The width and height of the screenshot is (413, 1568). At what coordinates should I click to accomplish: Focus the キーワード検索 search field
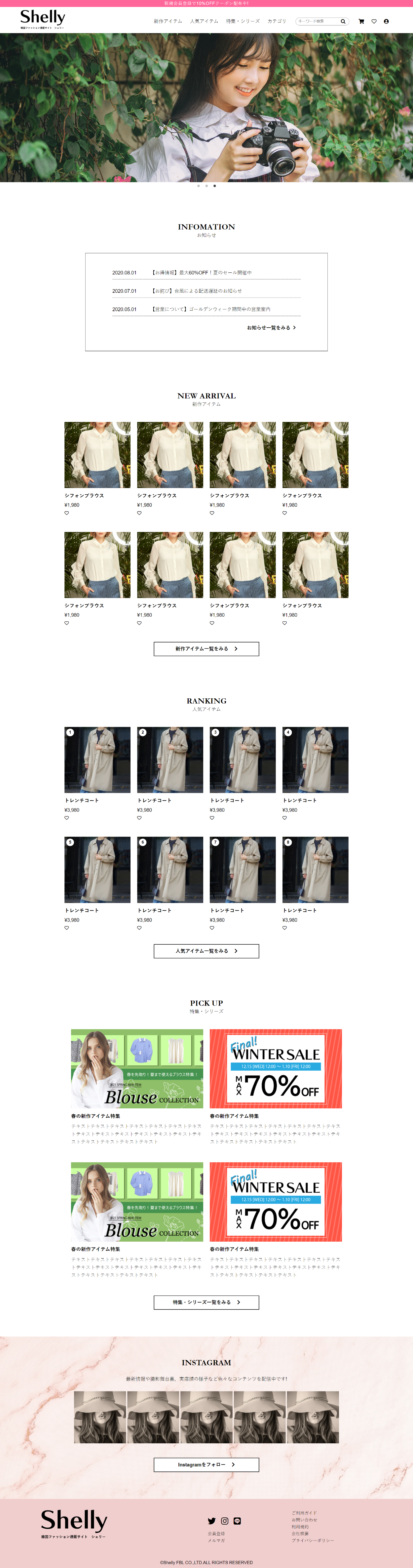pyautogui.click(x=318, y=21)
